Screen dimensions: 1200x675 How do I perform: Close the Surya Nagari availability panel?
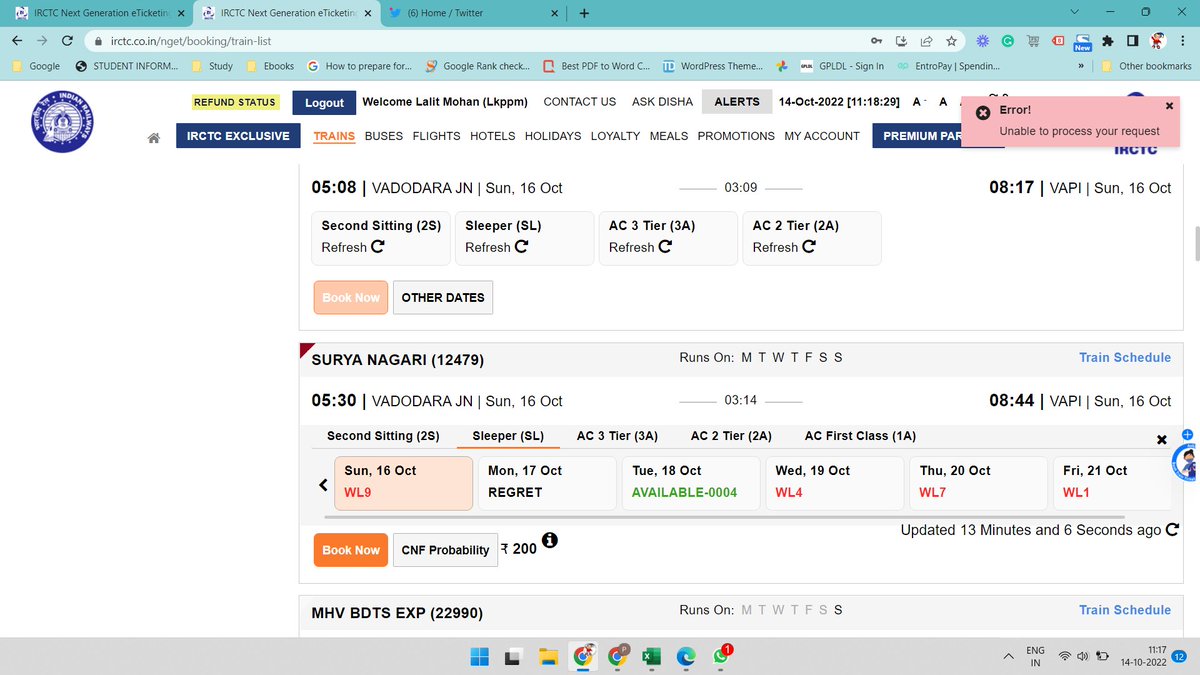pyautogui.click(x=1161, y=440)
